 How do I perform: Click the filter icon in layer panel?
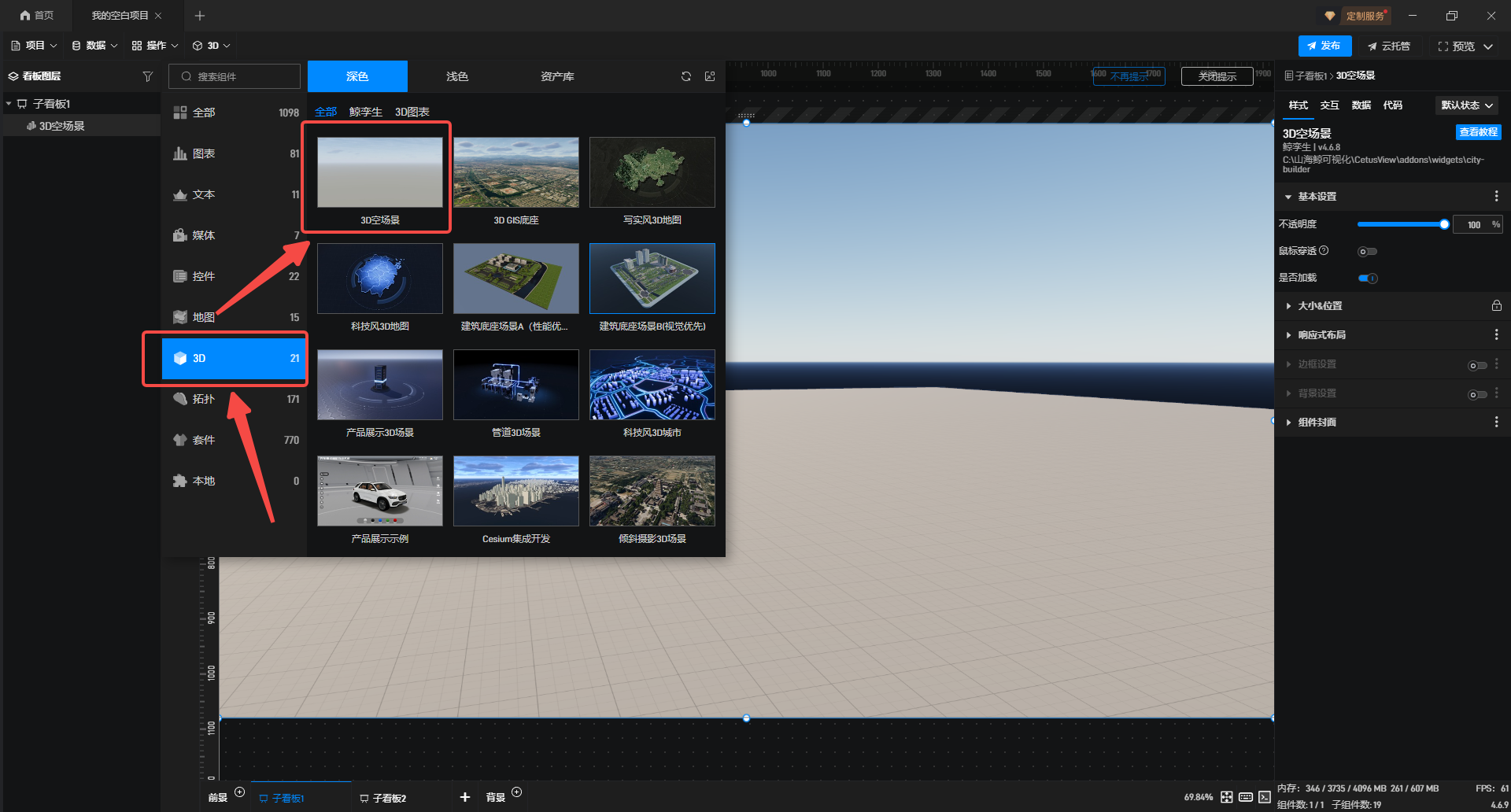coord(147,76)
